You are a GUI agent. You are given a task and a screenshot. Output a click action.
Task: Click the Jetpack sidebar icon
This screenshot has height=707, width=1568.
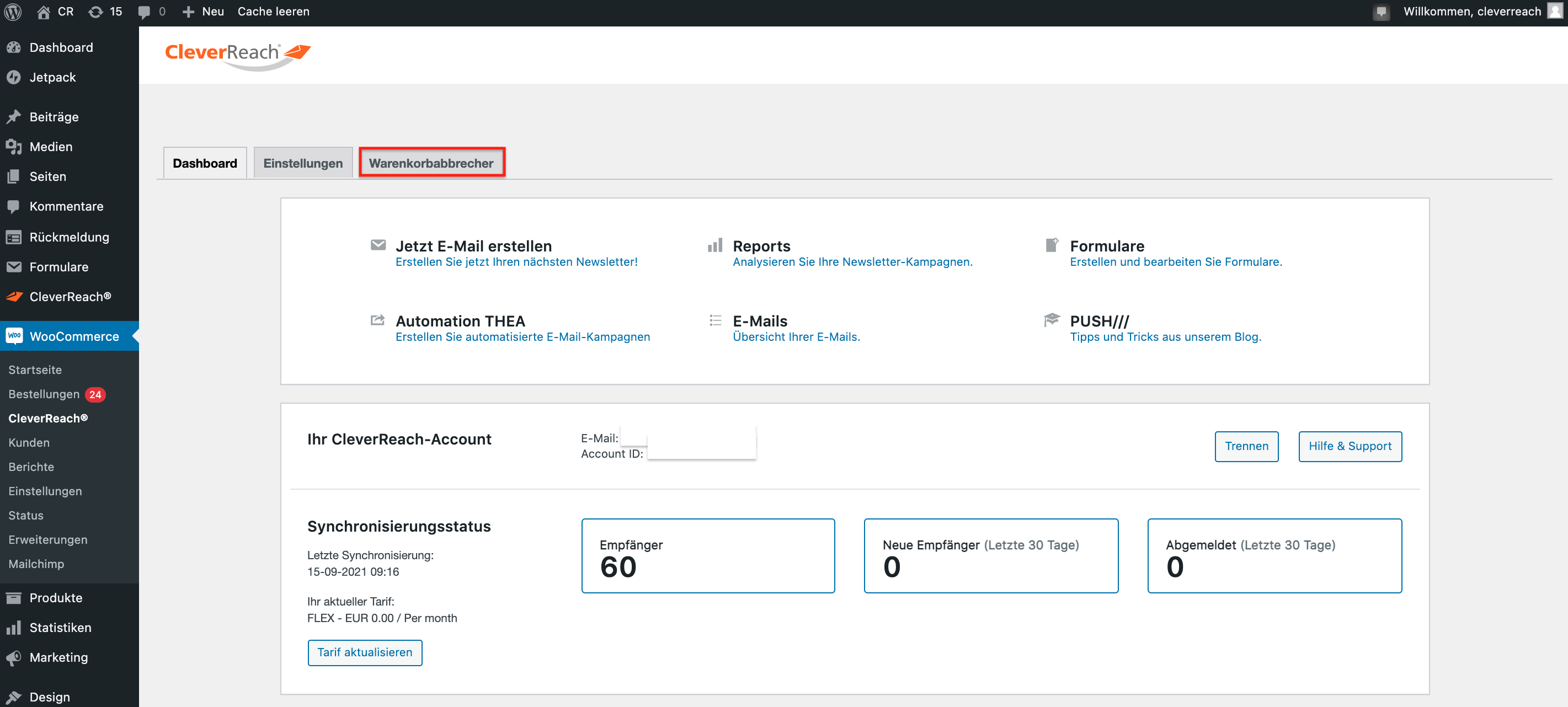pos(13,77)
